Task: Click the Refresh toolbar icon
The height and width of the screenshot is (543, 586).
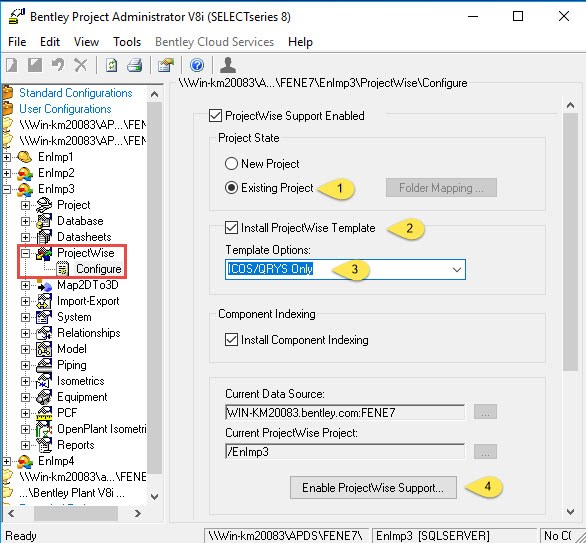Action: [x=111, y=65]
